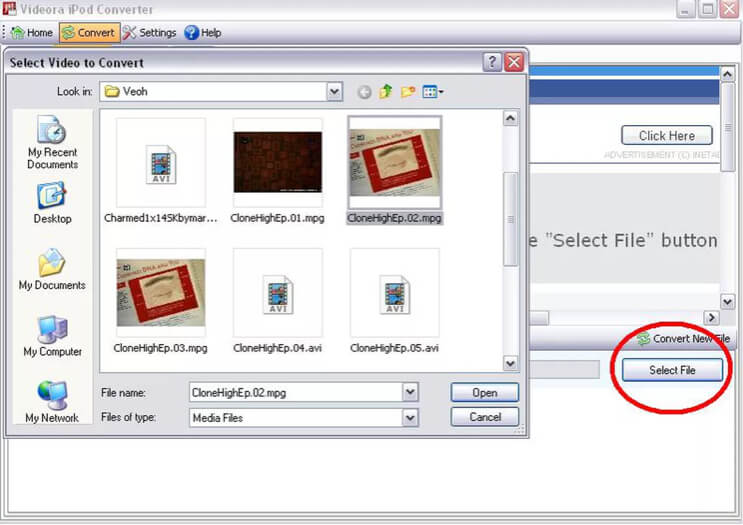
Task: Expand the Look in folder dropdown
Action: pos(334,91)
